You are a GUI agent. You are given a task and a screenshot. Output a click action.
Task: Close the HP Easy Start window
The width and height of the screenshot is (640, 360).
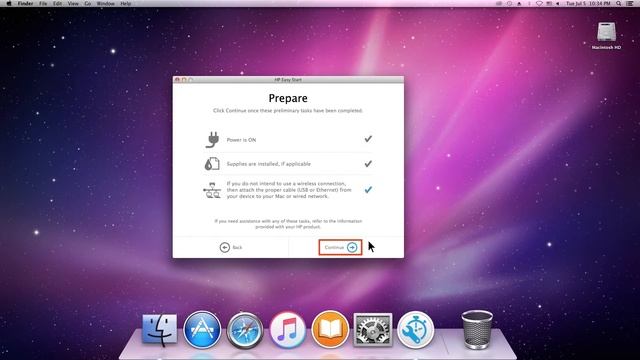click(x=177, y=80)
